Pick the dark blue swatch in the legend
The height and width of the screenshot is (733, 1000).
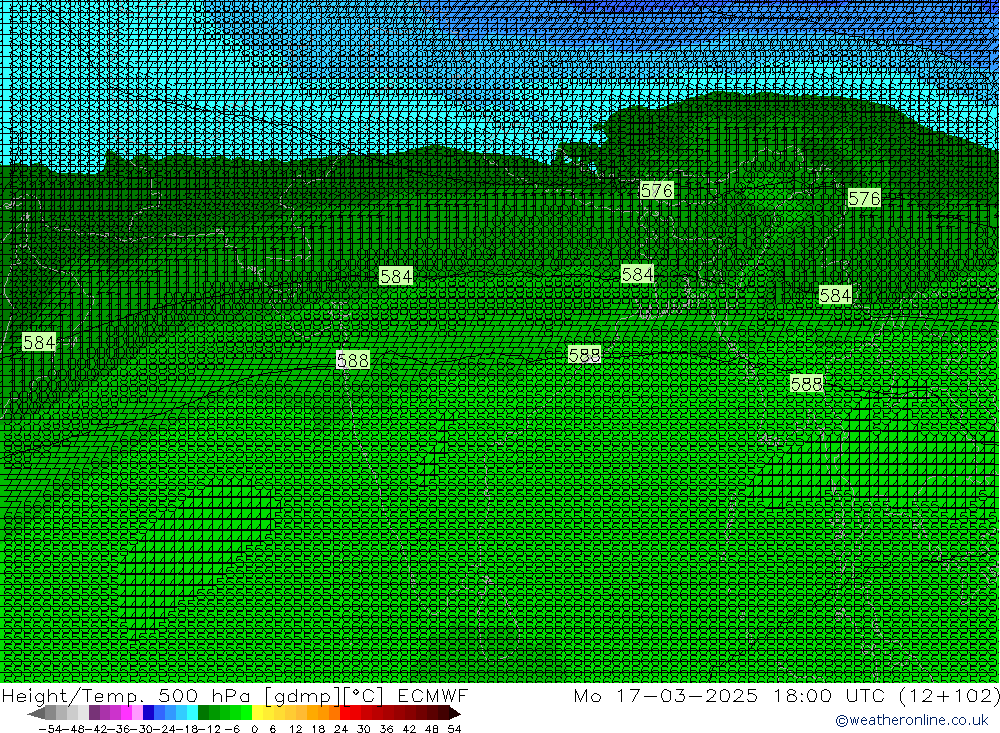[x=148, y=713]
